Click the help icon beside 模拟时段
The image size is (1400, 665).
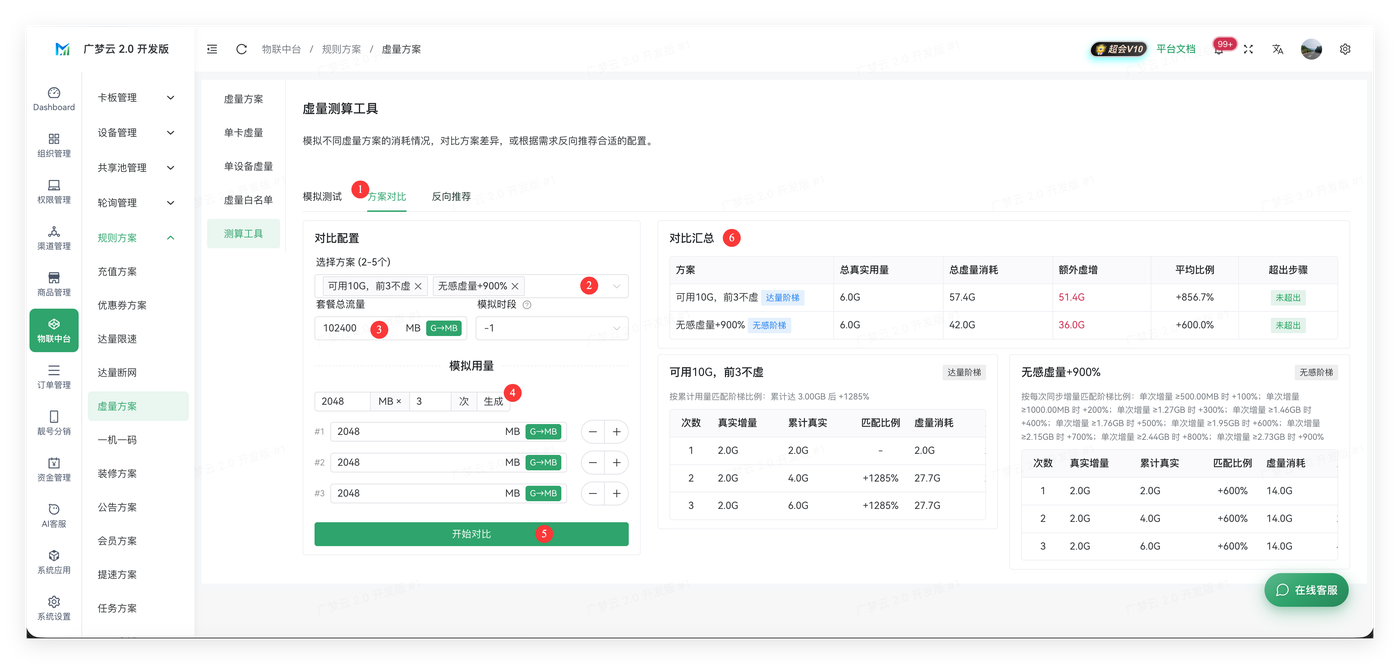coord(527,305)
